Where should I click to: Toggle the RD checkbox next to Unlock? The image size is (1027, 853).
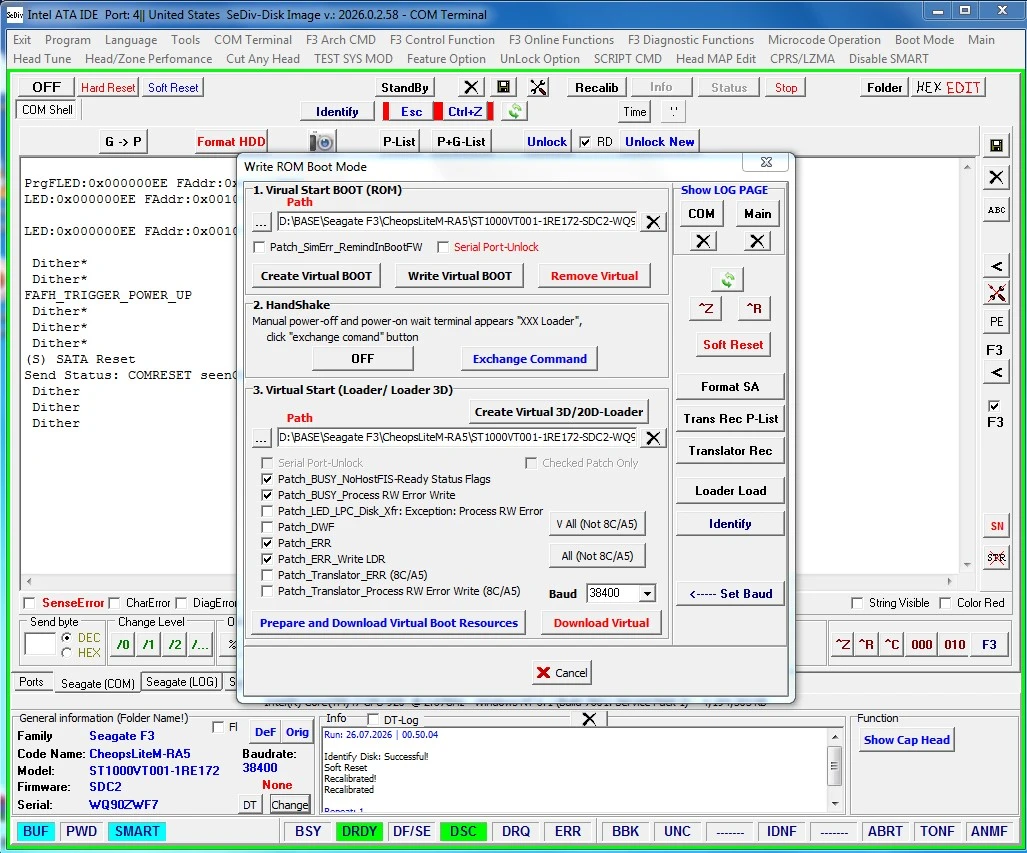tap(585, 142)
